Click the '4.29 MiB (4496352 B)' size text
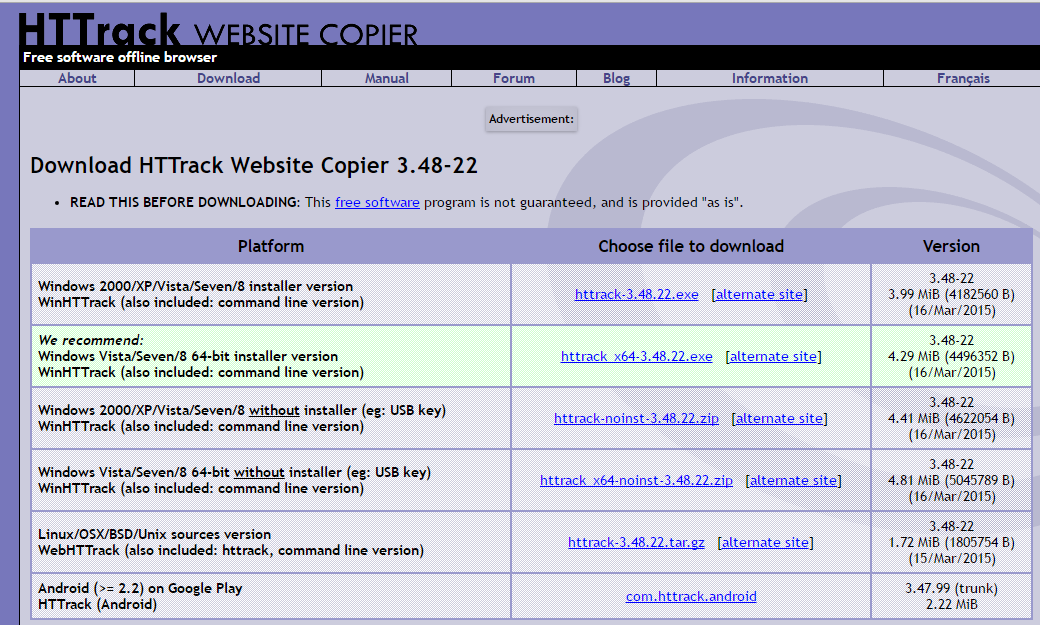 (x=951, y=356)
